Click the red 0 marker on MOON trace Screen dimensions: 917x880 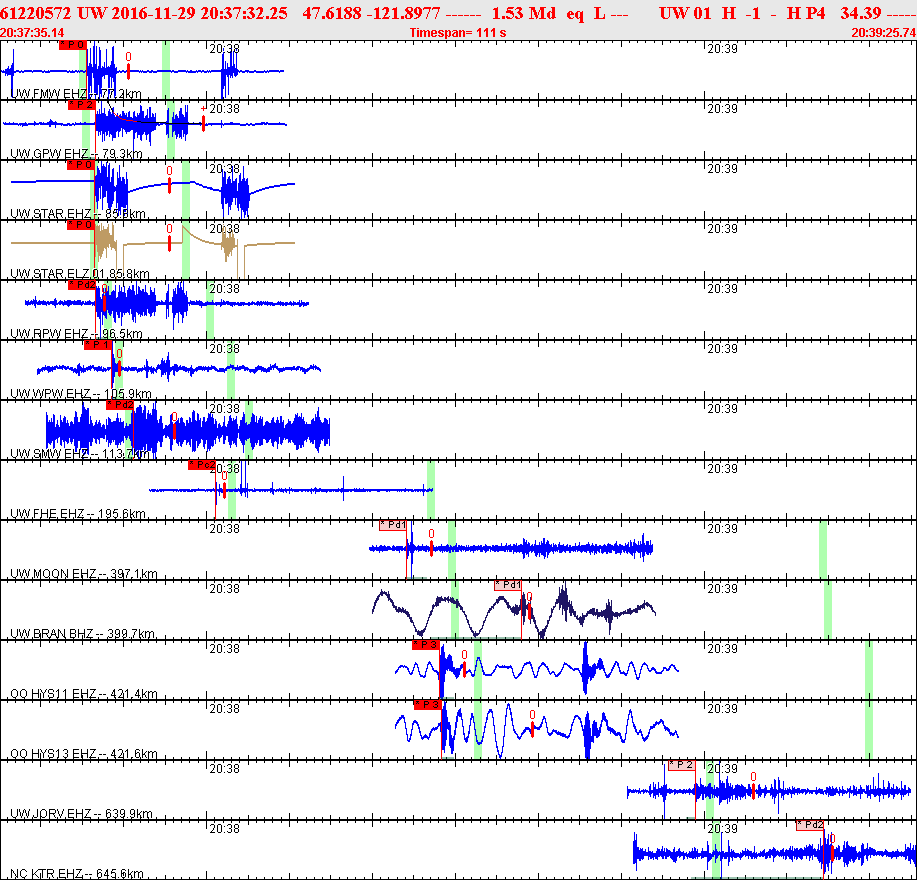pos(432,542)
